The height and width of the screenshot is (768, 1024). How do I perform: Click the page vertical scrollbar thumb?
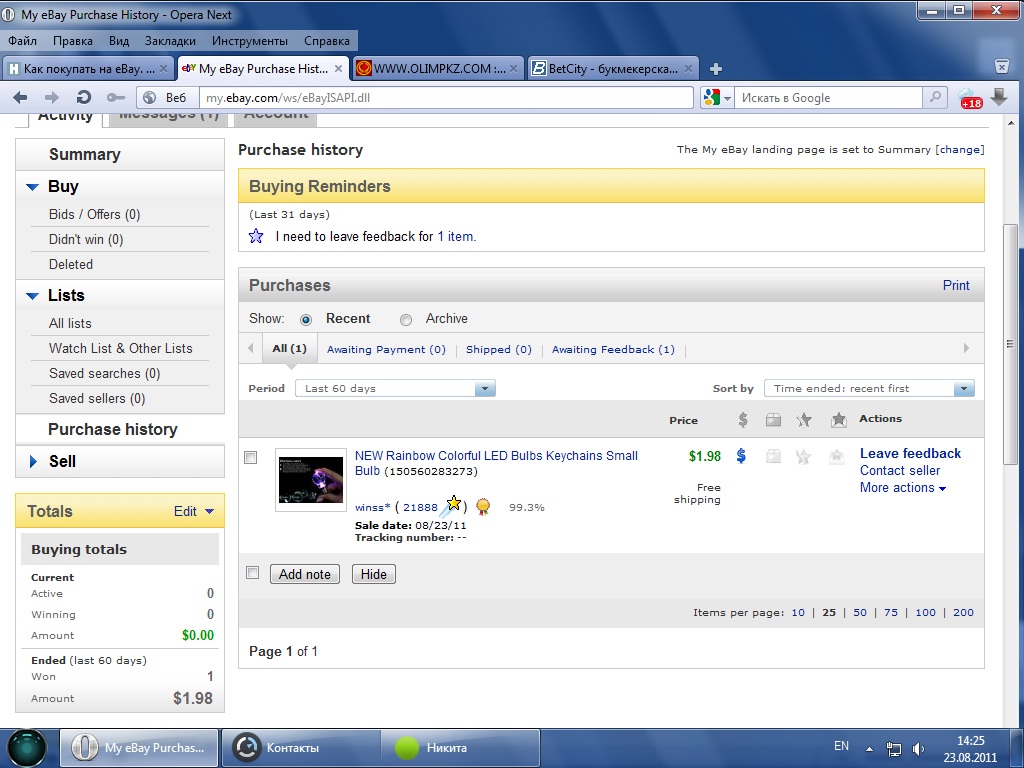click(1010, 344)
